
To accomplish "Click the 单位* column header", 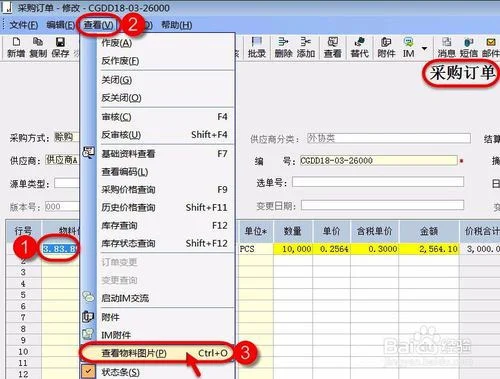I will (x=256, y=231).
